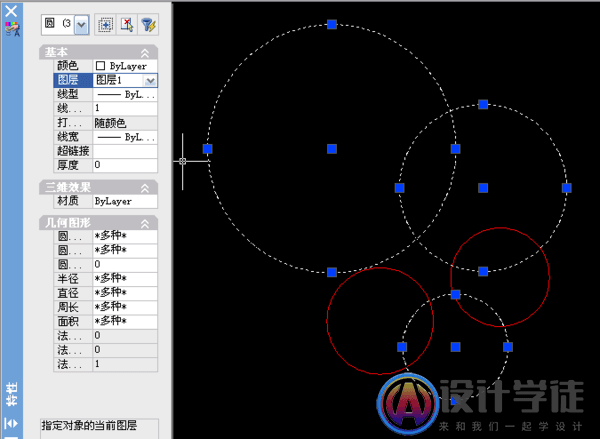The image size is (600, 439).
Task: Click the 厚度 value field
Action: coord(125,165)
